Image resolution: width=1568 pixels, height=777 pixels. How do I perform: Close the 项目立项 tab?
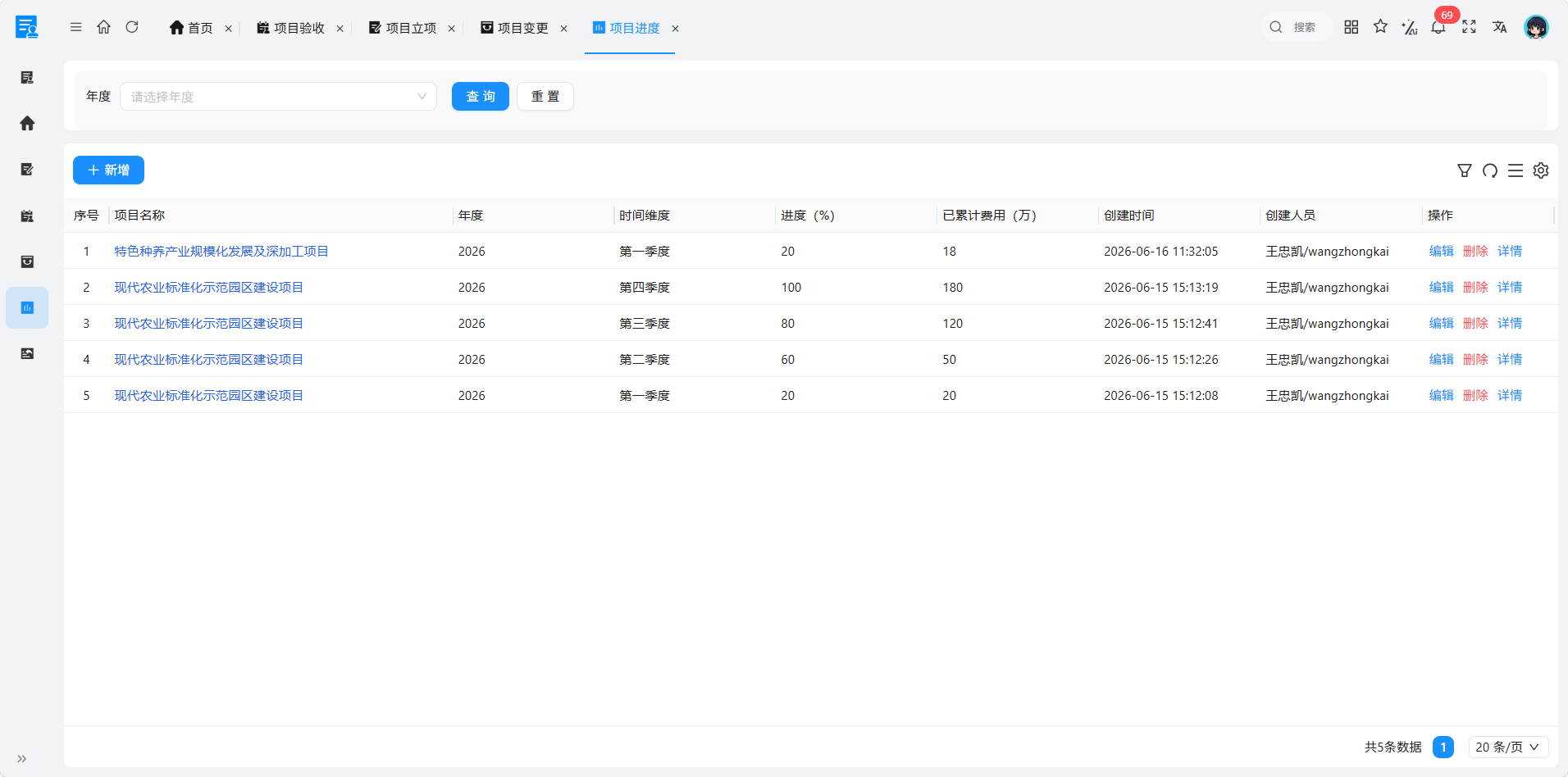[x=452, y=29]
